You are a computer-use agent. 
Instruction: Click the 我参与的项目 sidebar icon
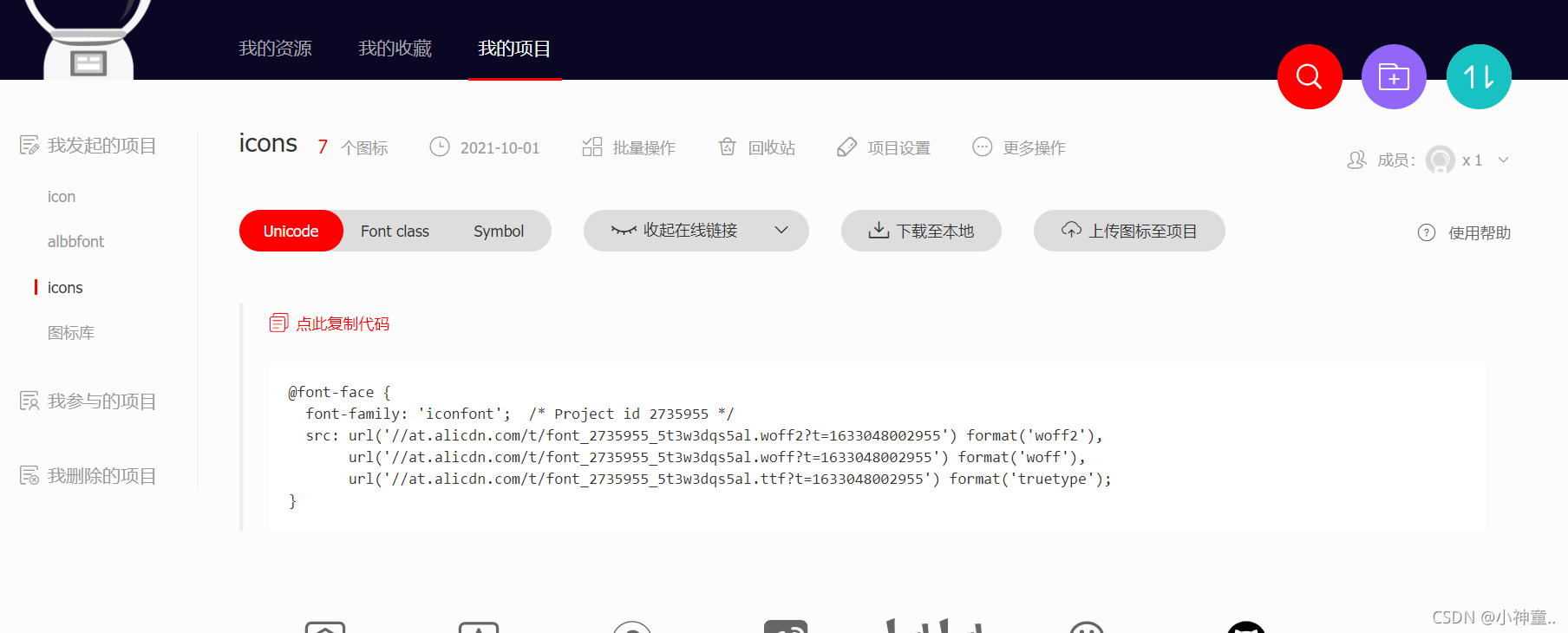[29, 401]
